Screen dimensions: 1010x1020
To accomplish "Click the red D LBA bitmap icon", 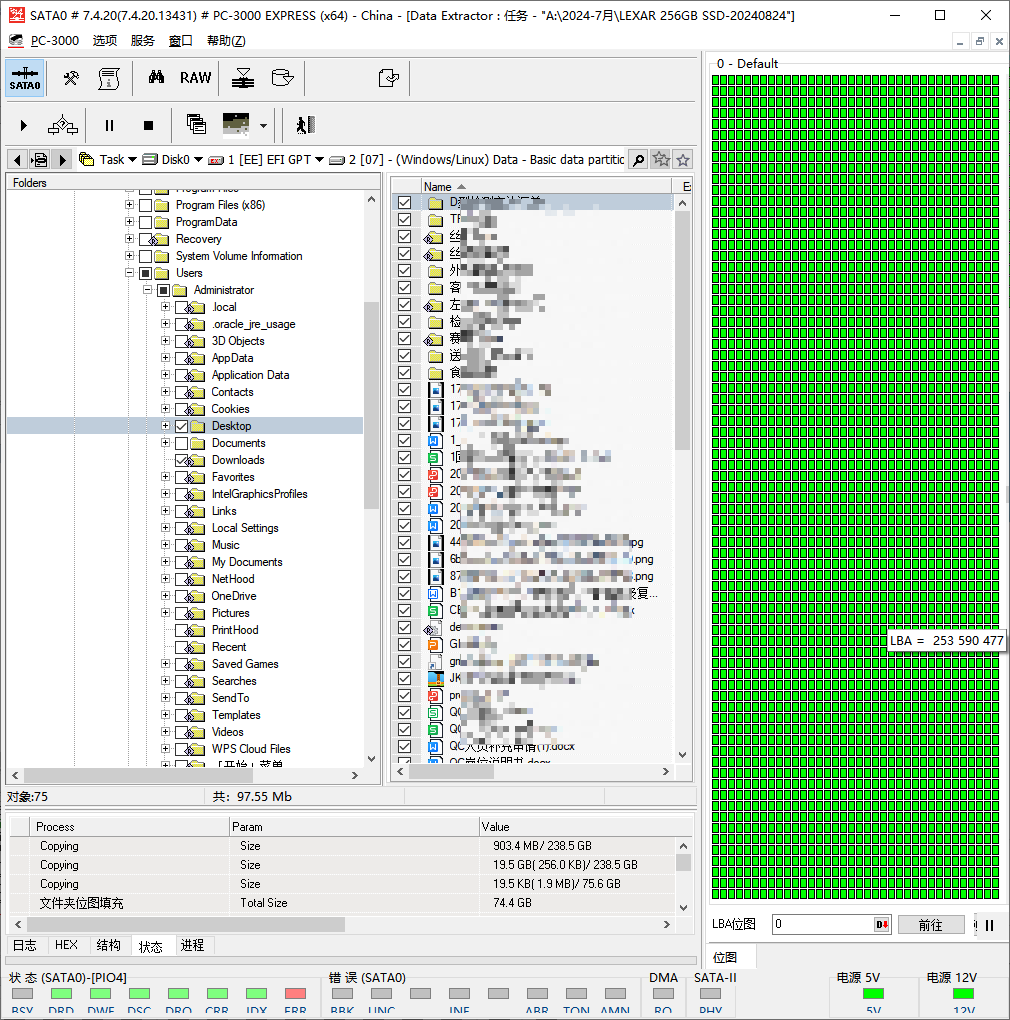I will (x=882, y=924).
